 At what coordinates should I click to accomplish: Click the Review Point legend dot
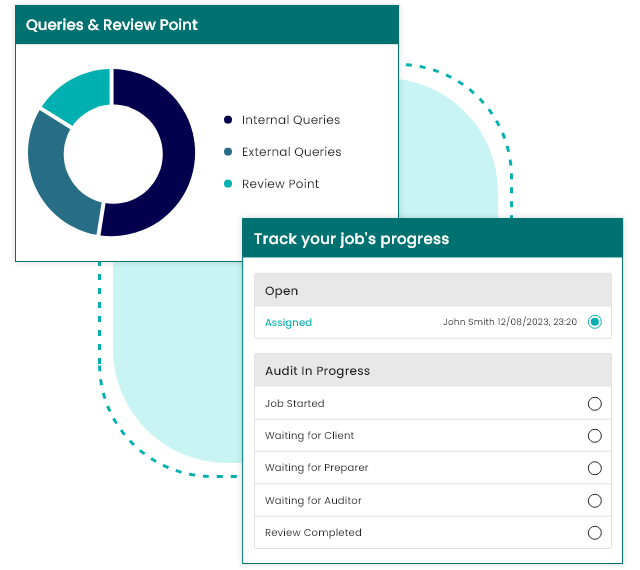(x=228, y=184)
